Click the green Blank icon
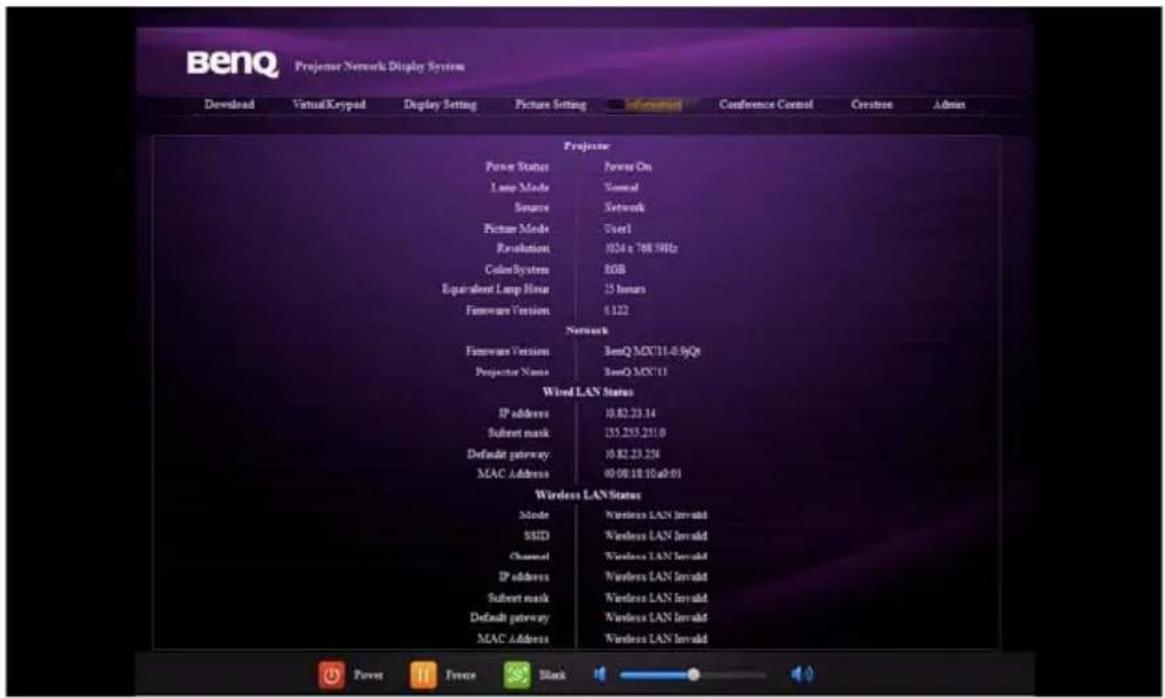This screenshot has height=698, width=1165. pos(517,675)
